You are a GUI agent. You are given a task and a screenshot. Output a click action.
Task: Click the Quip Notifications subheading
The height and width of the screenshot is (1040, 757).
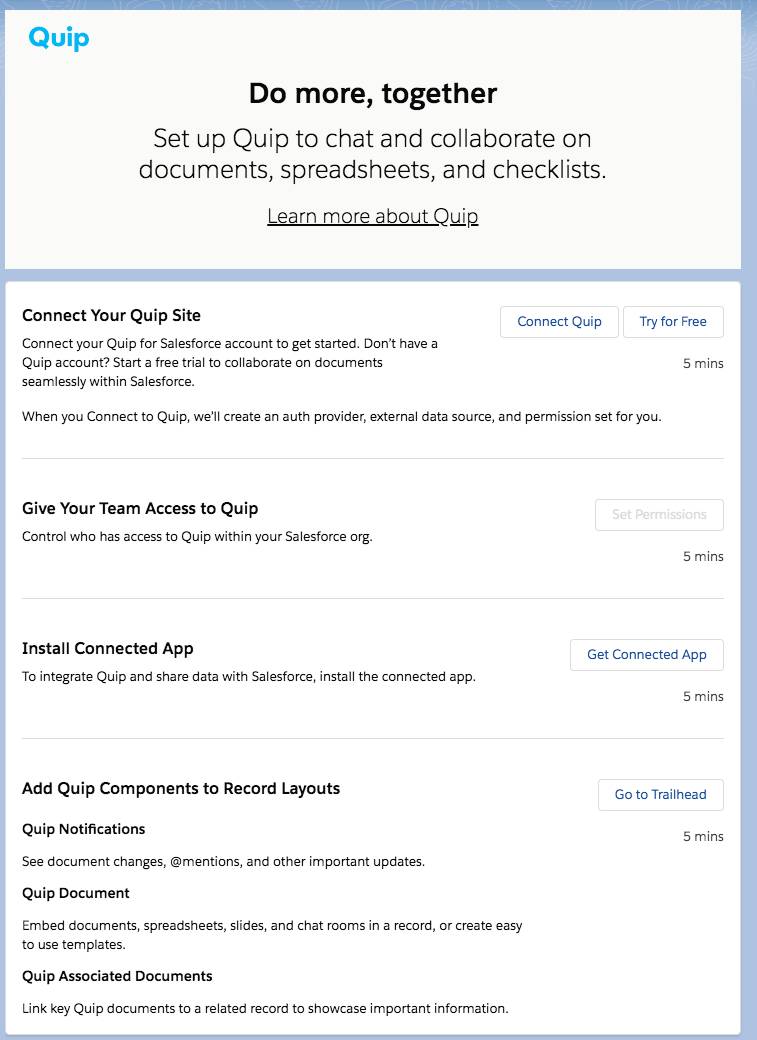coord(84,829)
